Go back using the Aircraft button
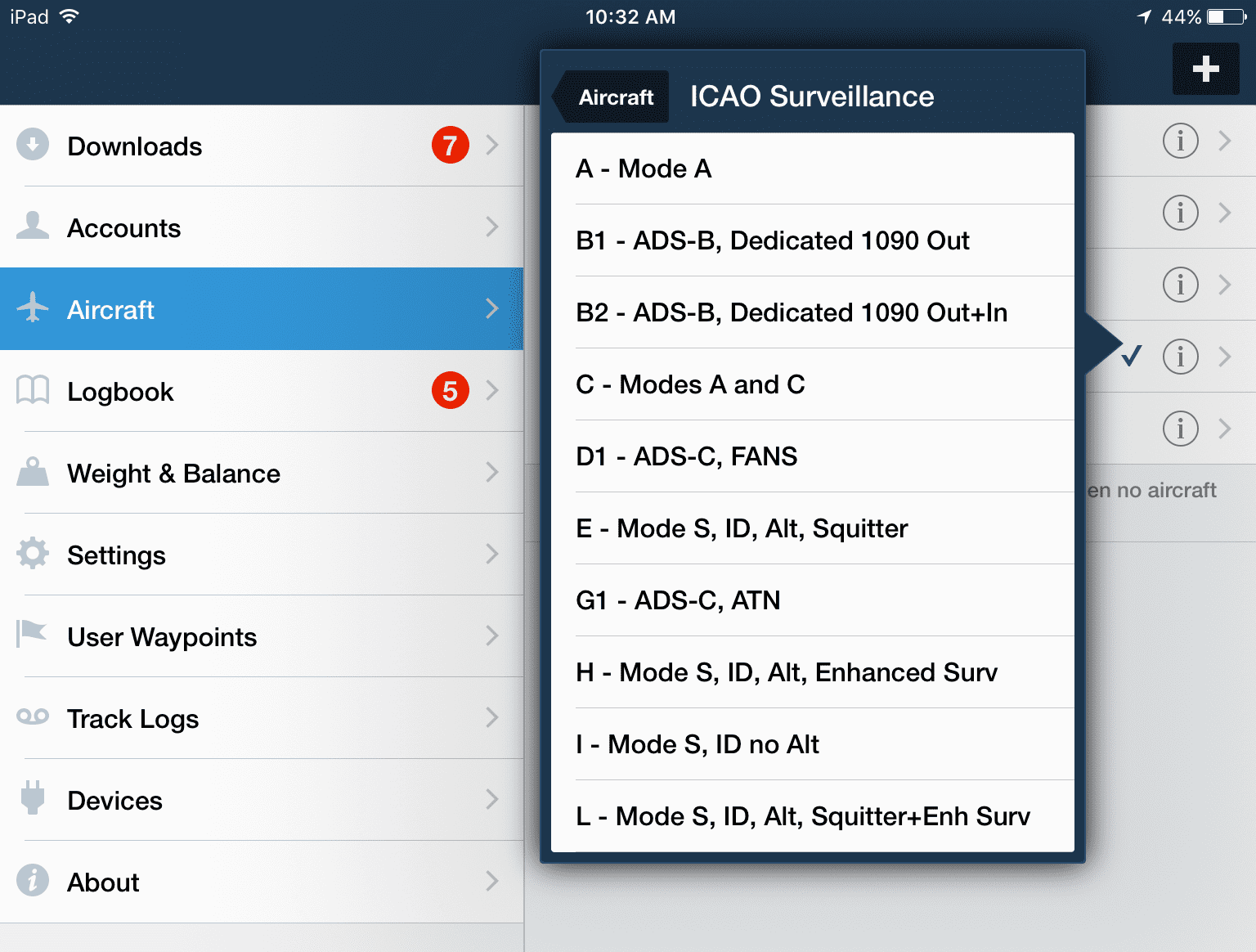Image resolution: width=1256 pixels, height=952 pixels. [614, 97]
